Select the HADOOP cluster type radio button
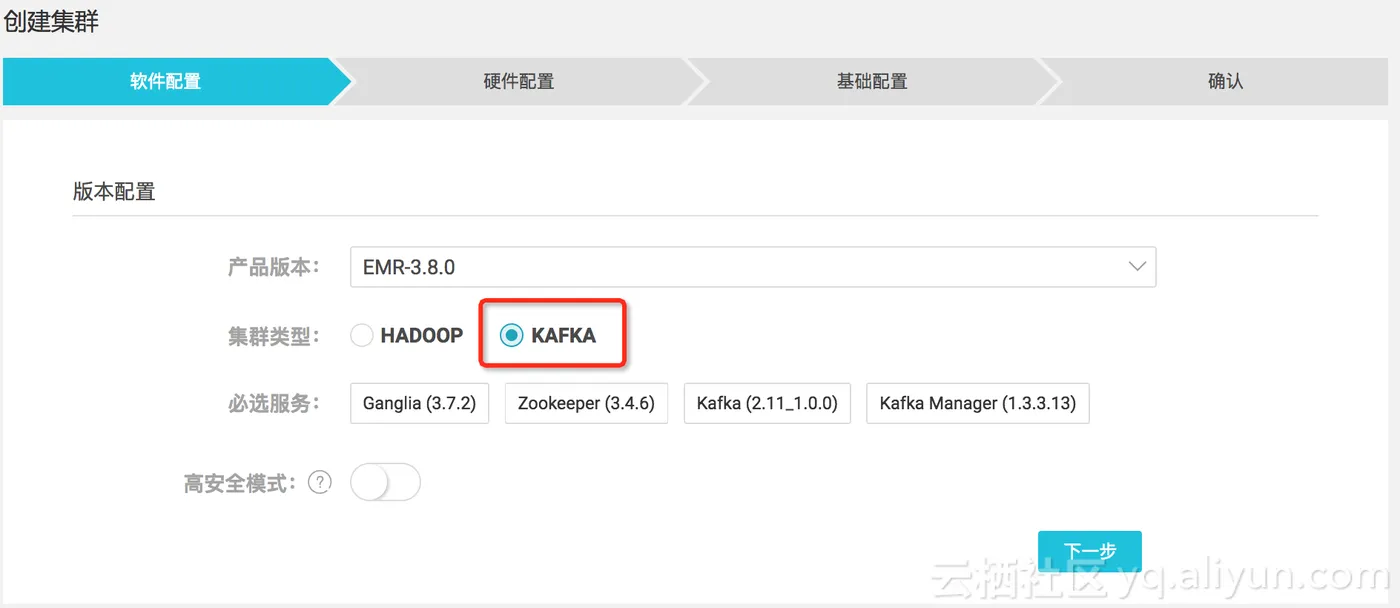Screen dimensions: 1400x608 click(361, 336)
